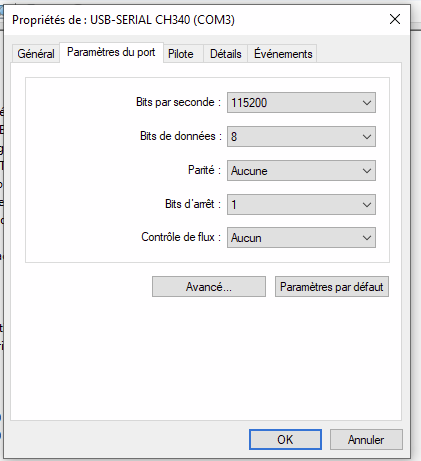Viewport: 421px width, 461px height.
Task: Click the 'Bits de données :' label
Action: pos(181,136)
